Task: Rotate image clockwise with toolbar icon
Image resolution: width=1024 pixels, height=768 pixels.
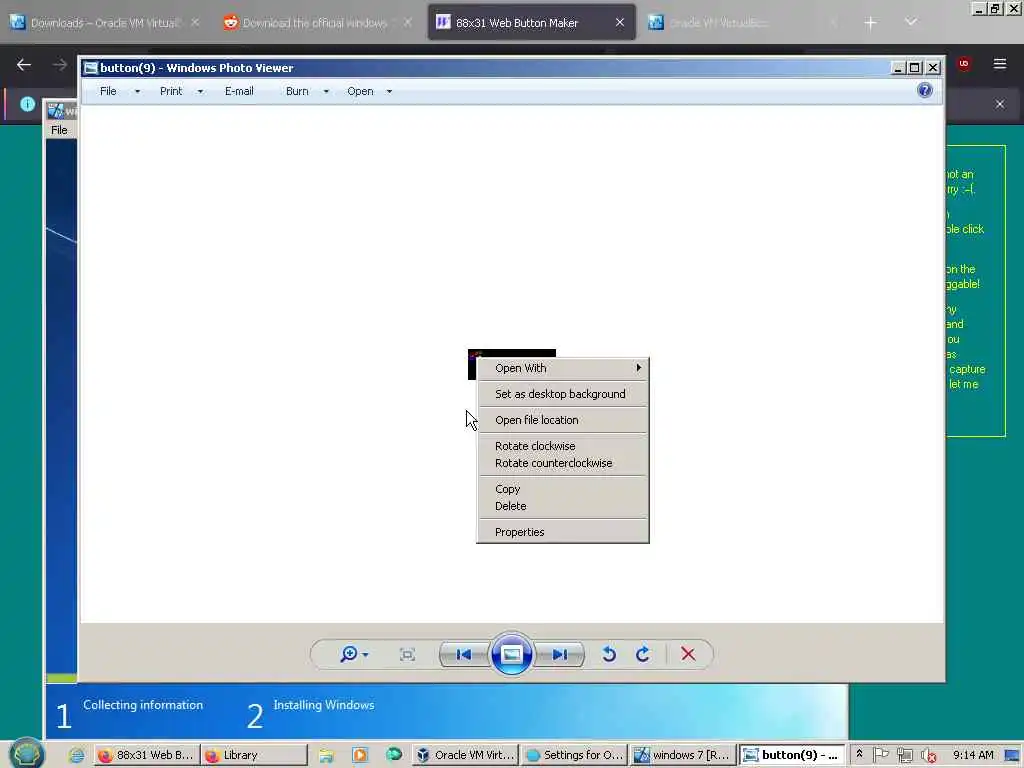Action: (643, 654)
